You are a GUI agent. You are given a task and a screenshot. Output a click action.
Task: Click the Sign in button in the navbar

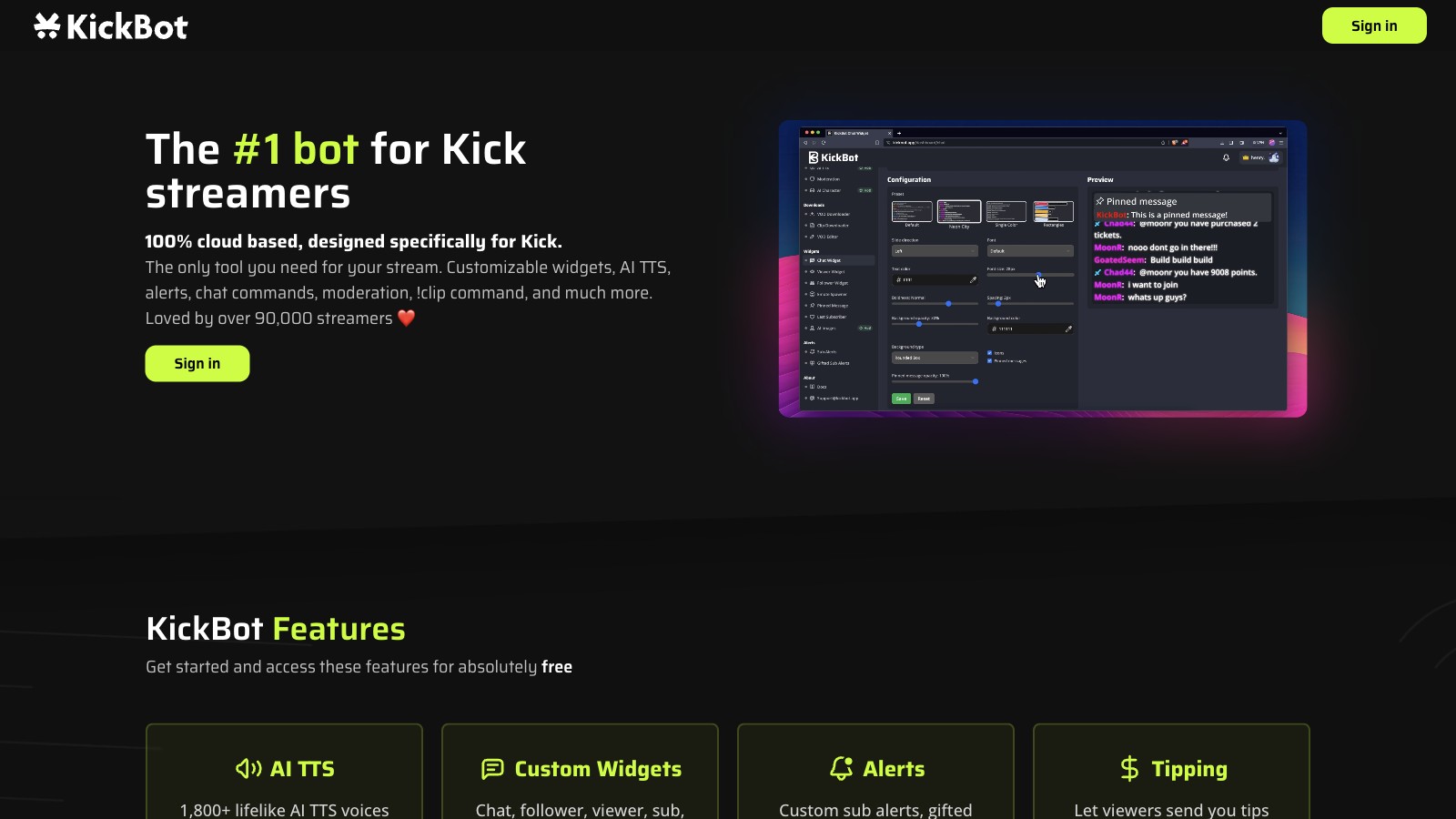pyautogui.click(x=1373, y=25)
